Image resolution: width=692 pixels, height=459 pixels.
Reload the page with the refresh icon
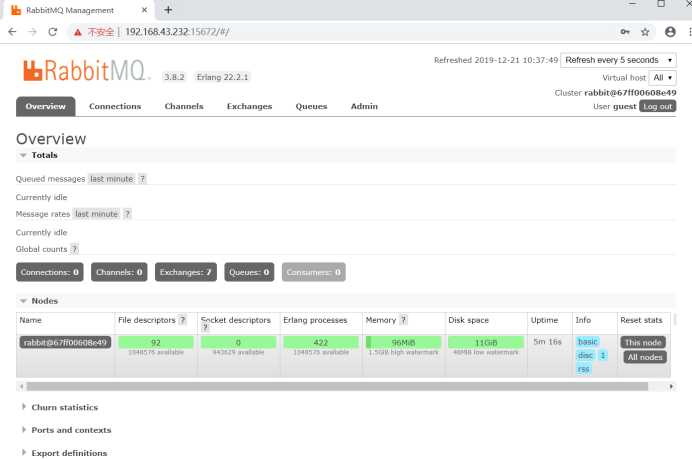click(53, 32)
